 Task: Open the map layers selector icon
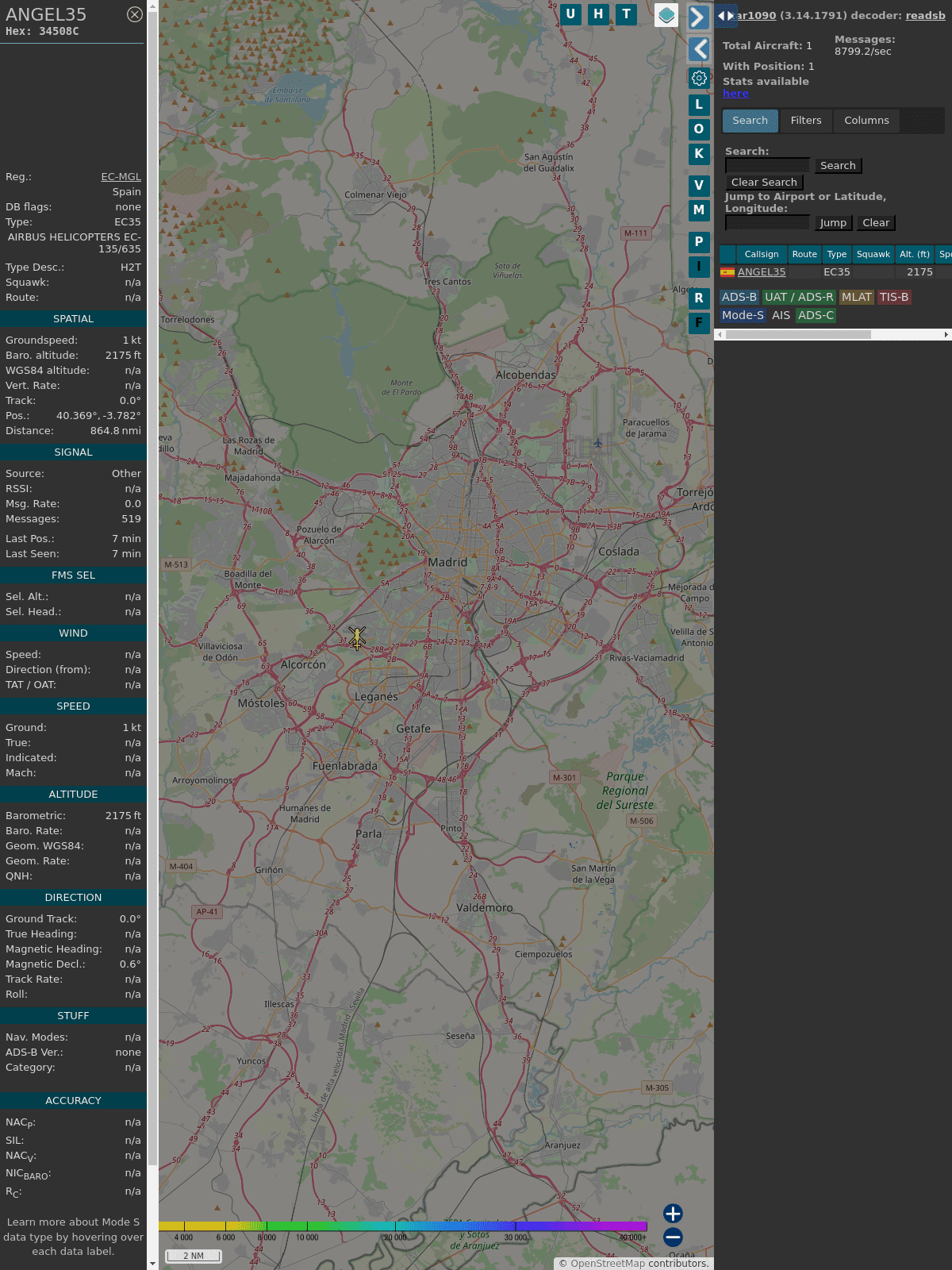pyautogui.click(x=666, y=15)
